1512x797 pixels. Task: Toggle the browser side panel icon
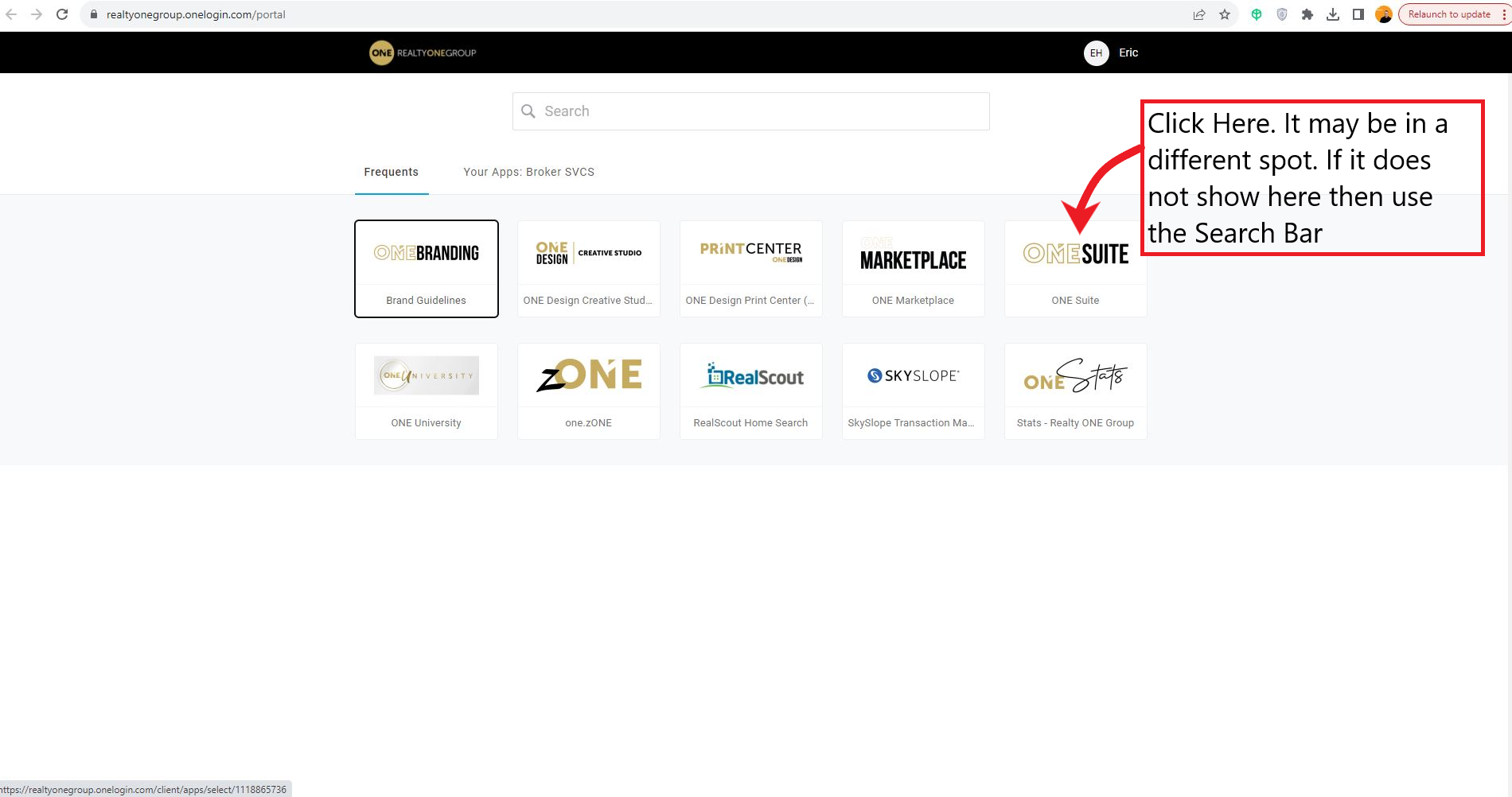[x=1358, y=14]
